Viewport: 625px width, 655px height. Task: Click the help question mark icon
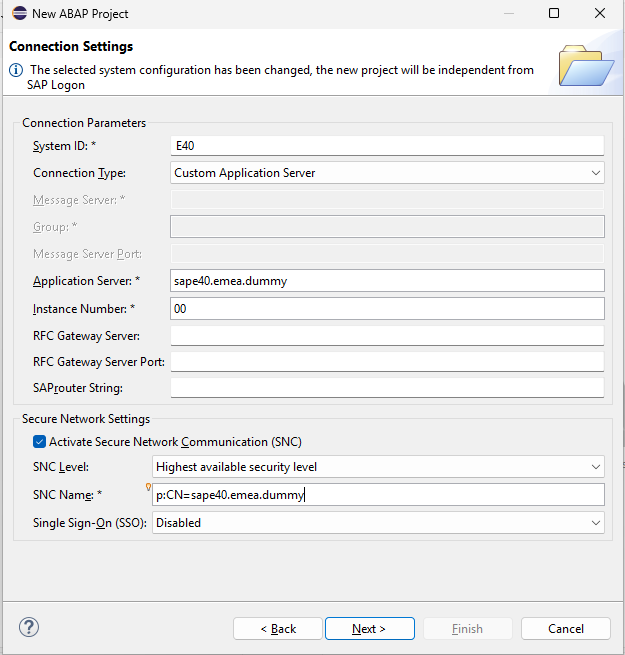pos(29,627)
